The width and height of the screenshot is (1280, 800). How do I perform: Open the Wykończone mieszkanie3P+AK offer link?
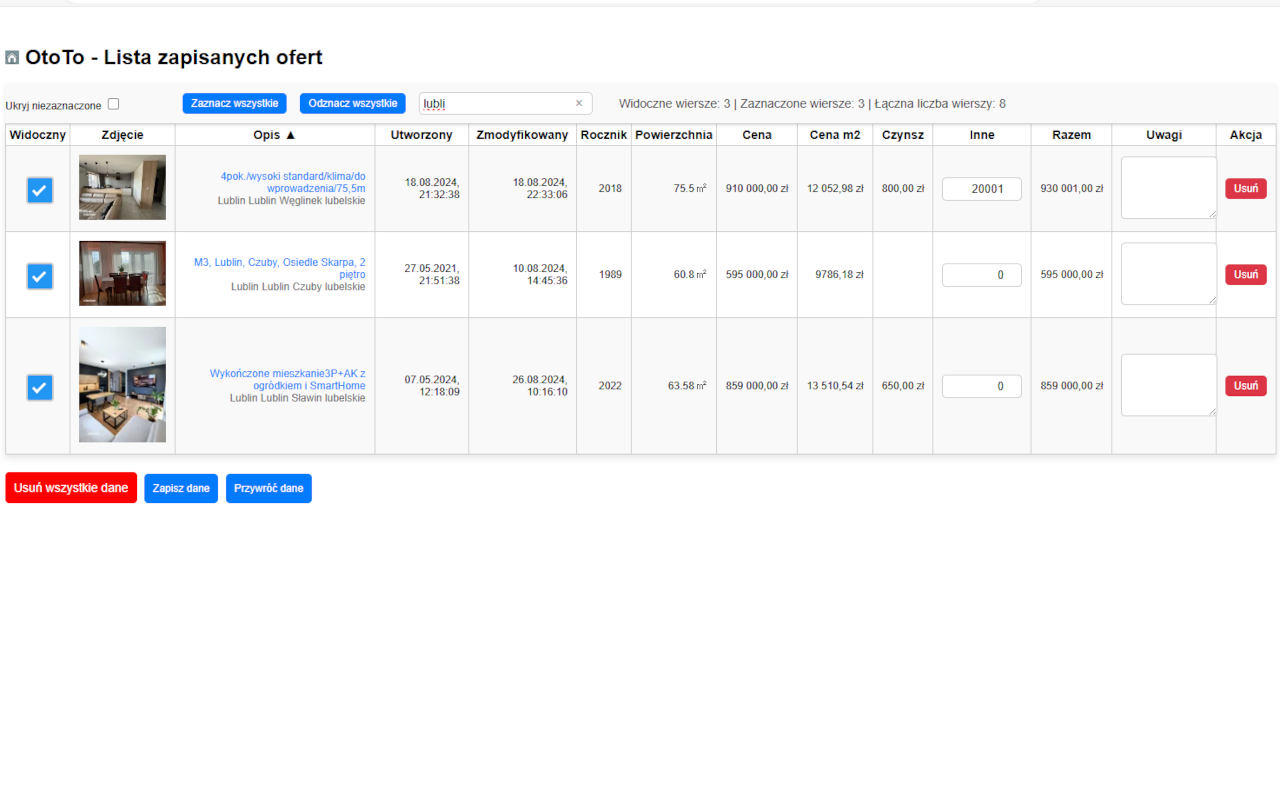click(288, 380)
